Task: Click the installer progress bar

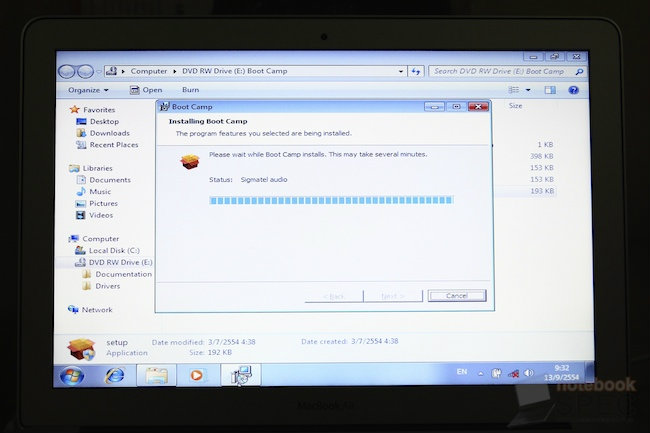Action: (331, 200)
